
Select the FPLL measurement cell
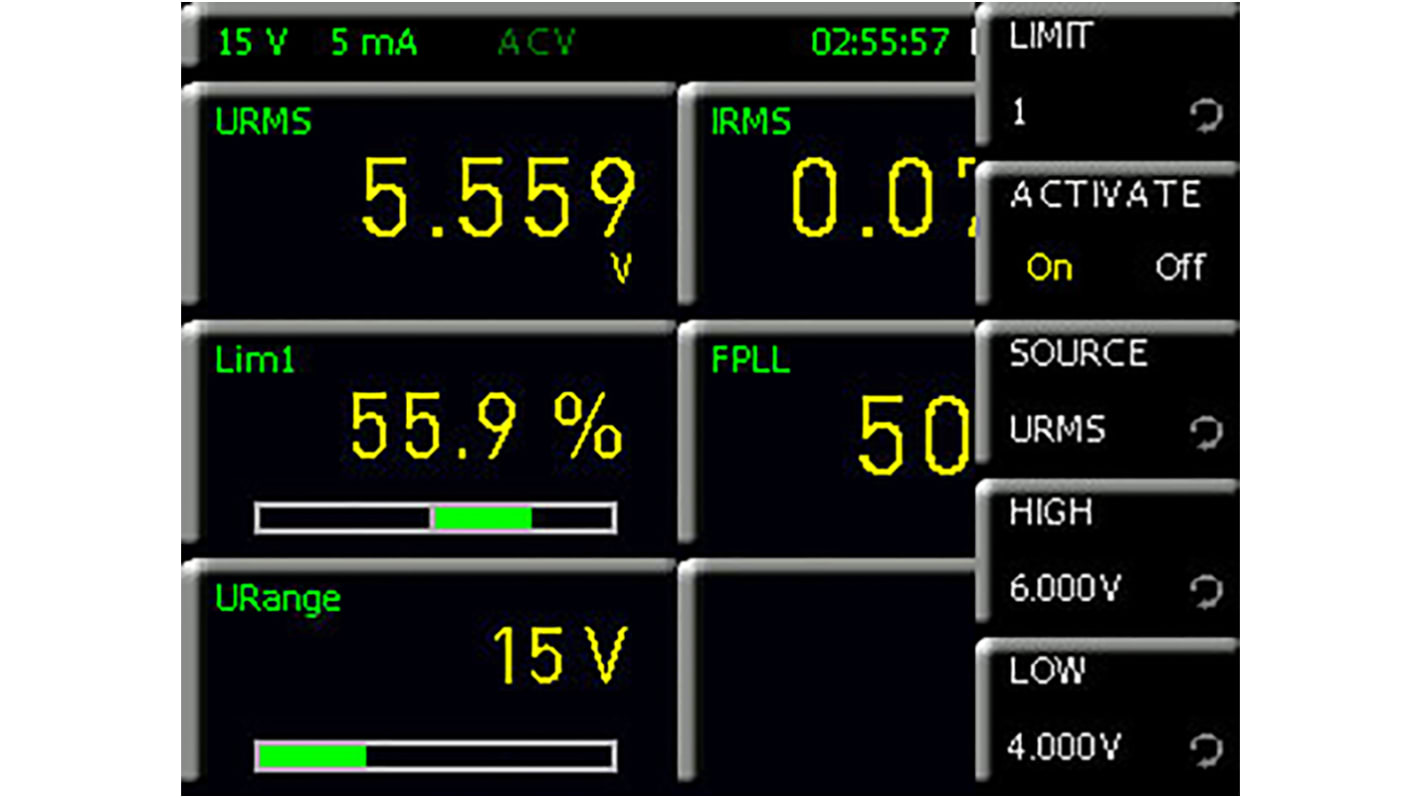tap(828, 432)
